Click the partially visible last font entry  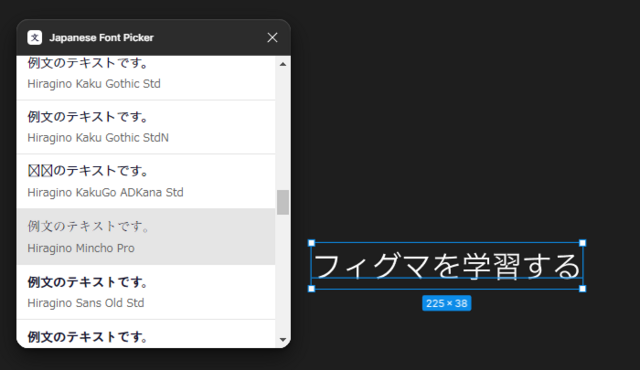(x=146, y=334)
